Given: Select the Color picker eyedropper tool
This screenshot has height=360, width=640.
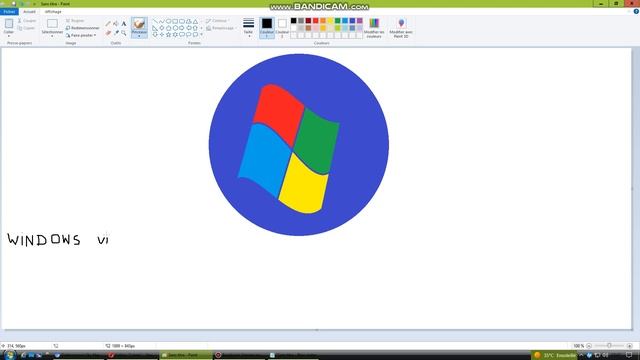Looking at the screenshot, I should coord(116,33).
